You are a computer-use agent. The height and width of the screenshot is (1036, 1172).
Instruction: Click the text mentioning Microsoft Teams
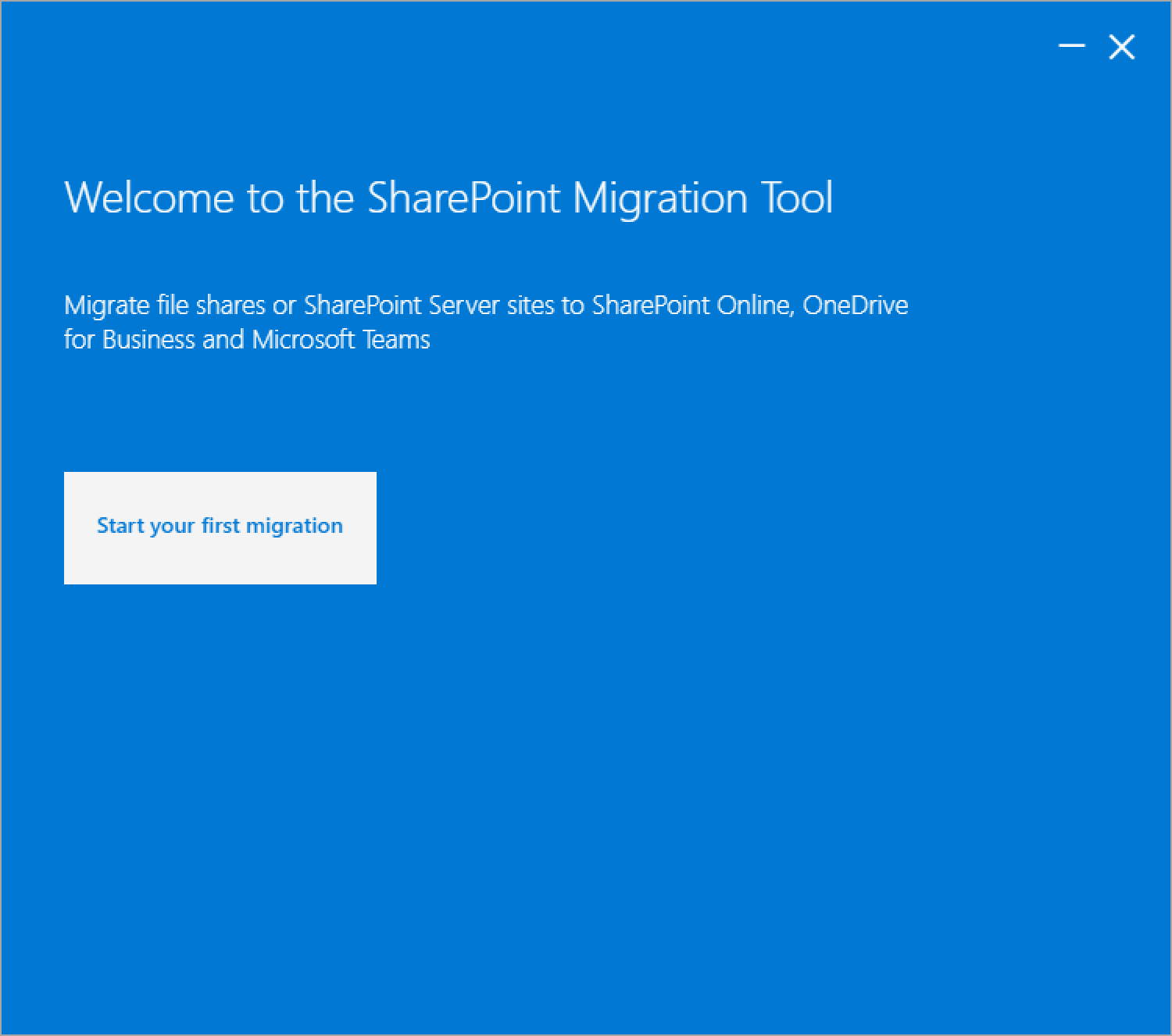(340, 339)
